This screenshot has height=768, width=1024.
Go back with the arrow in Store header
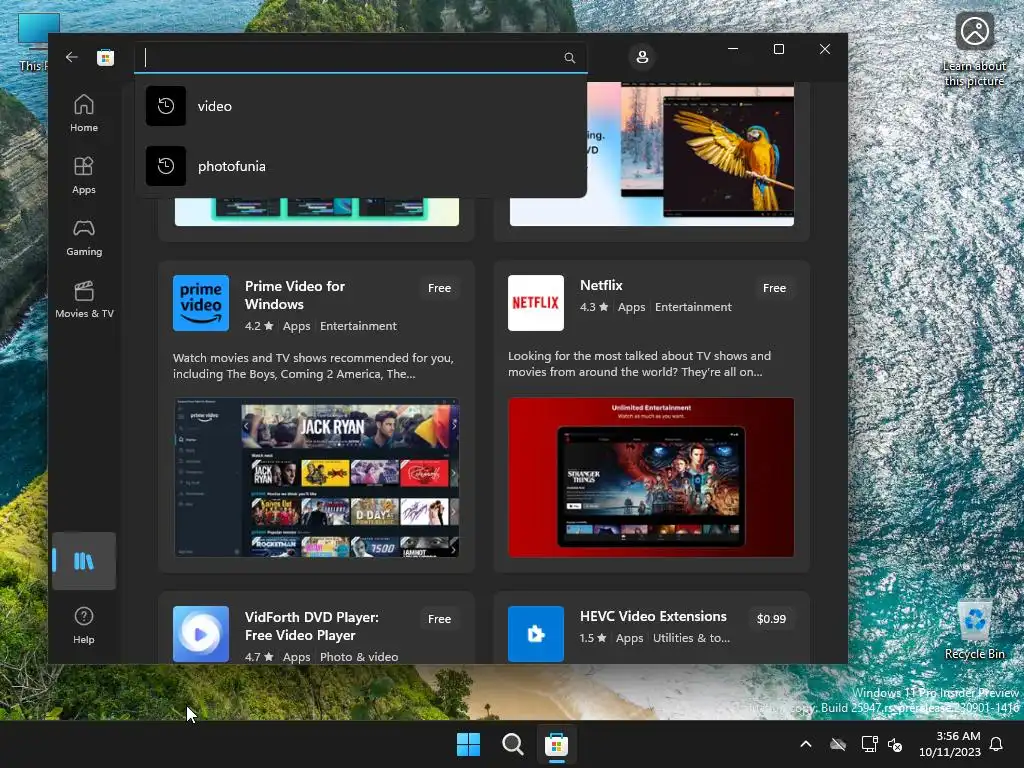pyautogui.click(x=72, y=57)
